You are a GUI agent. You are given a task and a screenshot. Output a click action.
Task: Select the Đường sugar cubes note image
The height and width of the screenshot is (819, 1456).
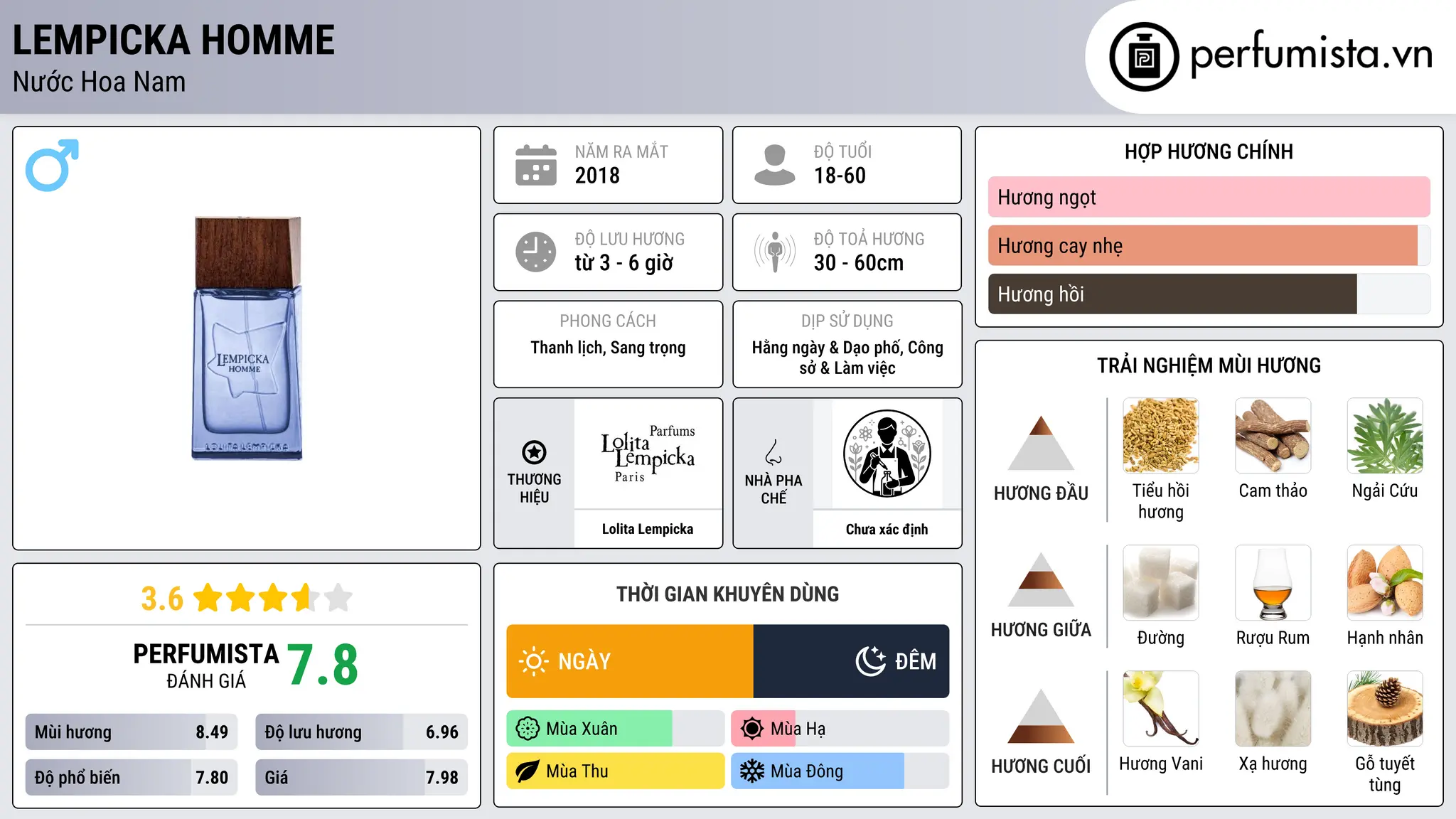pos(1161,583)
